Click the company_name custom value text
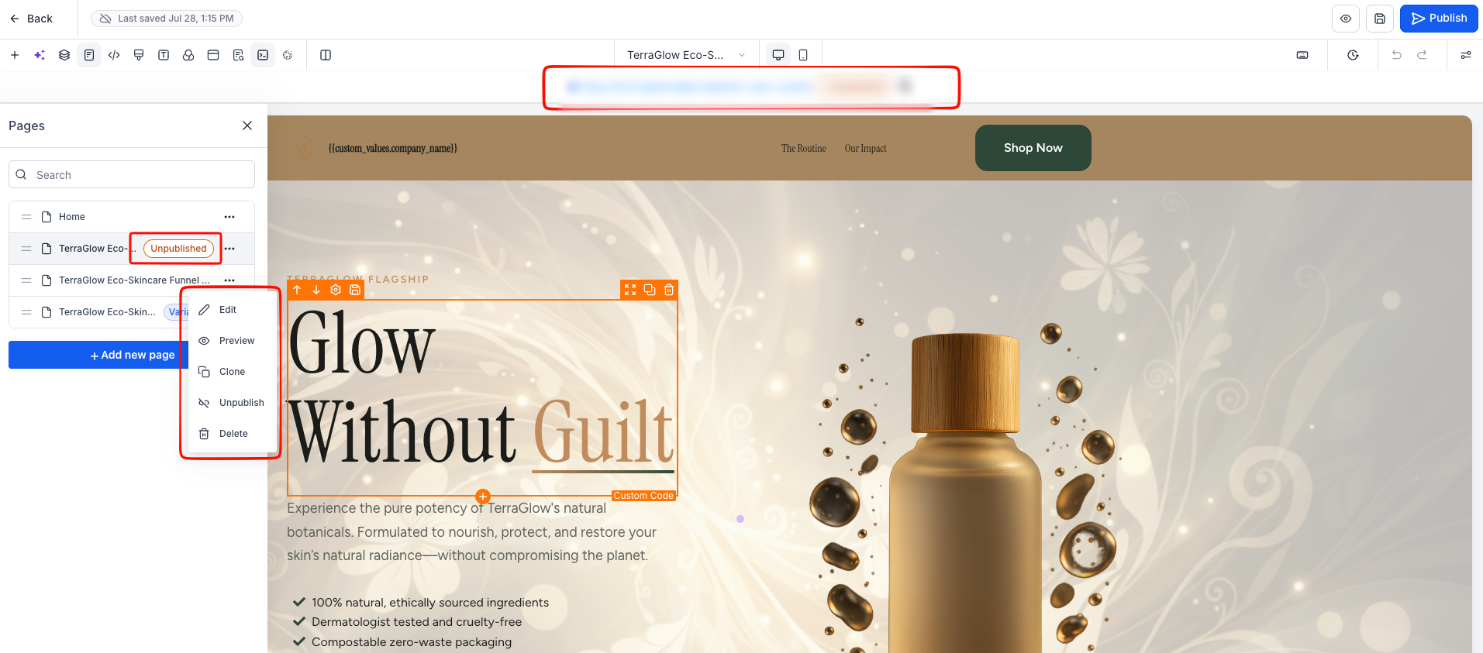This screenshot has height=653, width=1483. pyautogui.click(x=393, y=148)
